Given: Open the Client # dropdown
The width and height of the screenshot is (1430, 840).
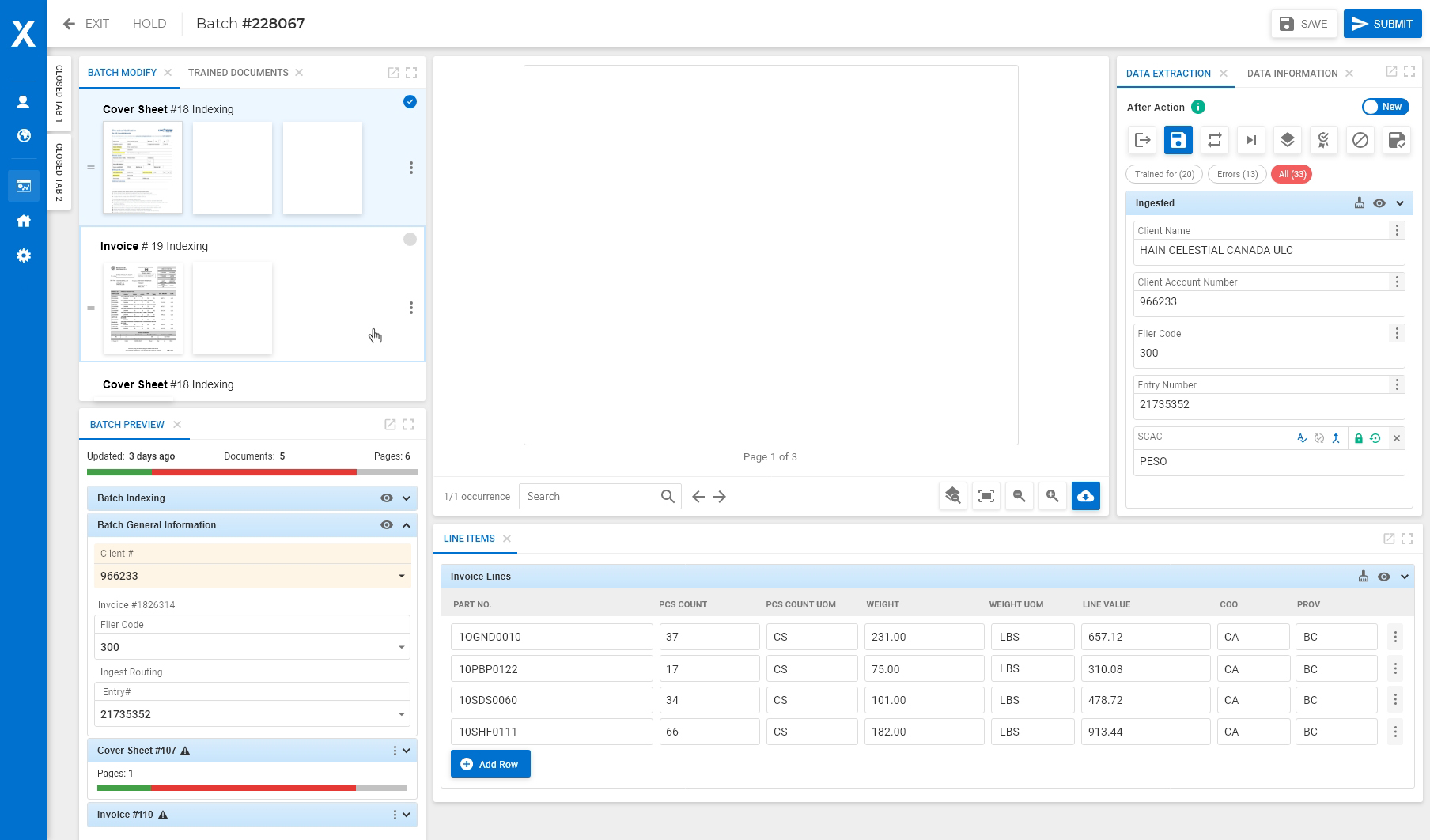Looking at the screenshot, I should coord(401,576).
